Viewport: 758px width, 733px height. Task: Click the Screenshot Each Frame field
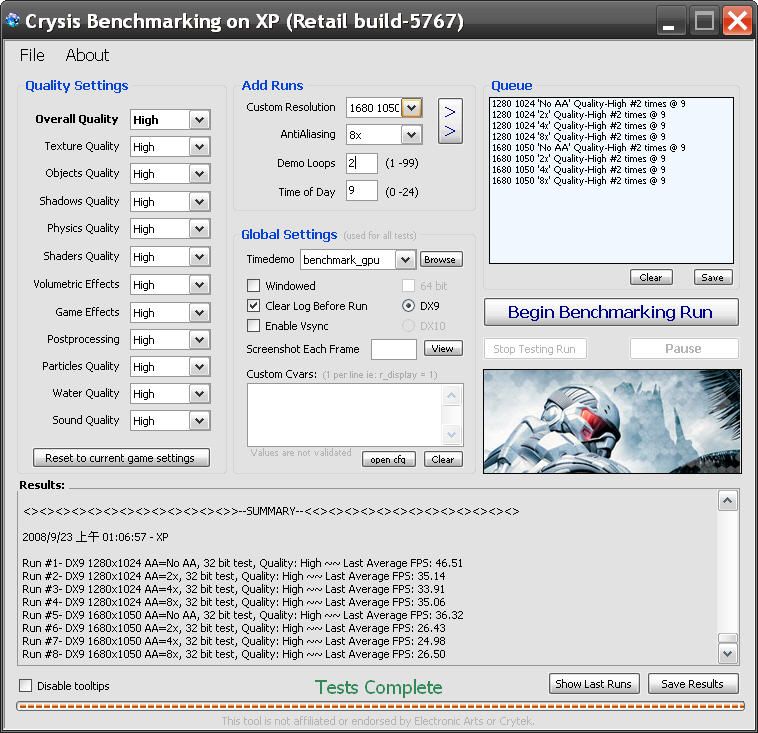click(394, 349)
